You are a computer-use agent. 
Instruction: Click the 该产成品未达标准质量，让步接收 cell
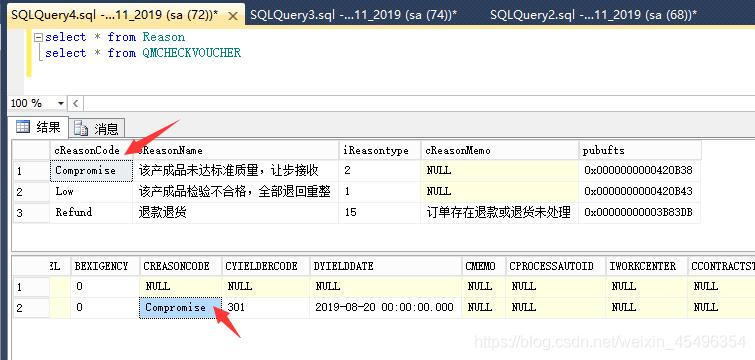tap(235, 170)
